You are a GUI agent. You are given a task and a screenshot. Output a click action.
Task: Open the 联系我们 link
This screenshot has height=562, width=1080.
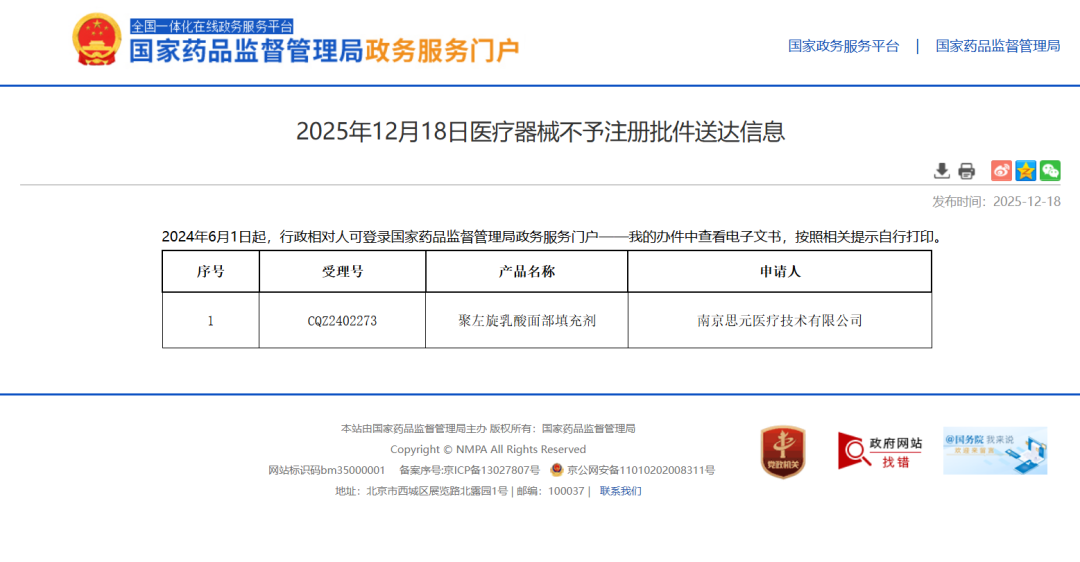(x=620, y=491)
